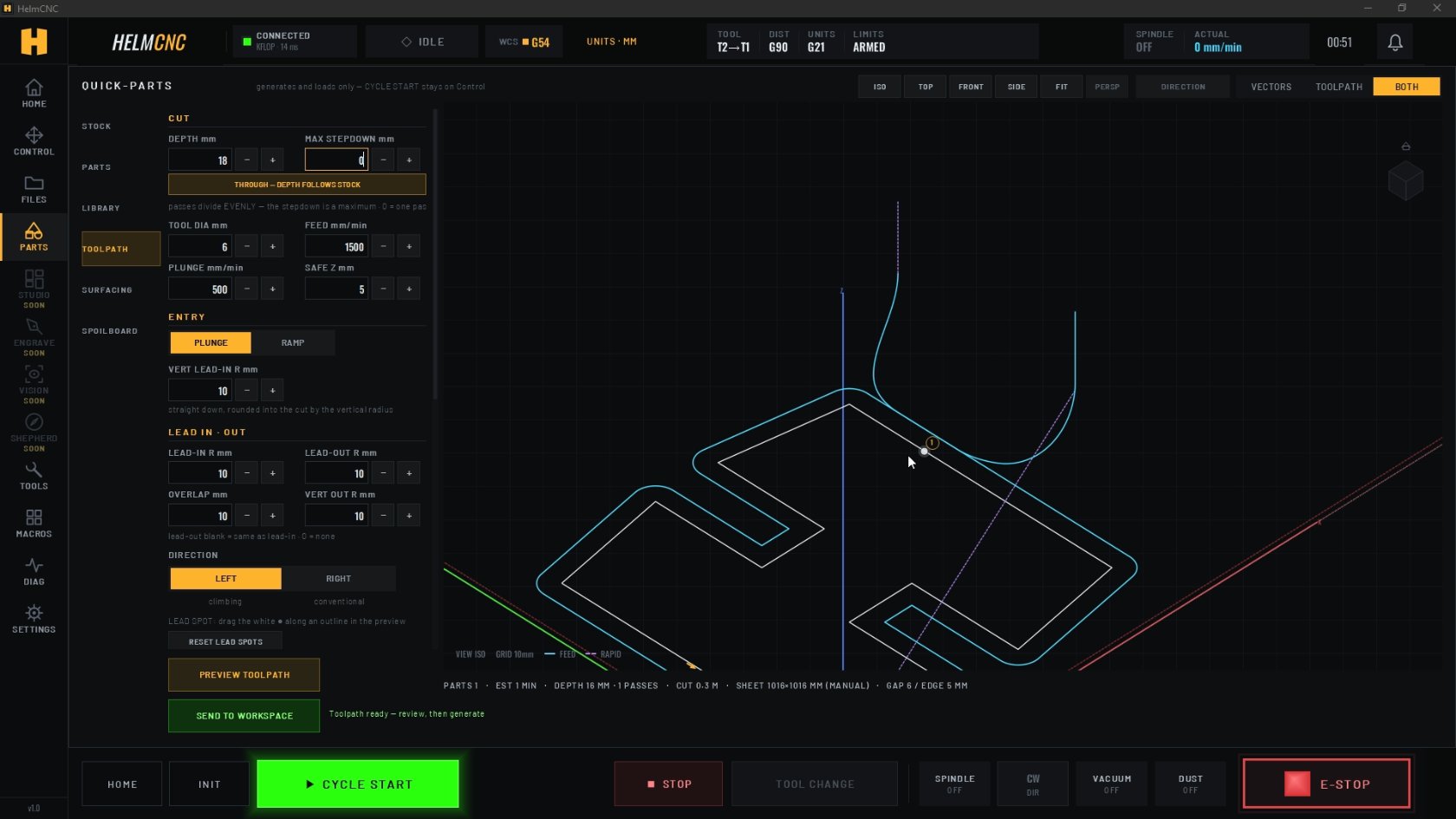
Task: Click the HelmCNC H logo icon
Action: point(34,41)
